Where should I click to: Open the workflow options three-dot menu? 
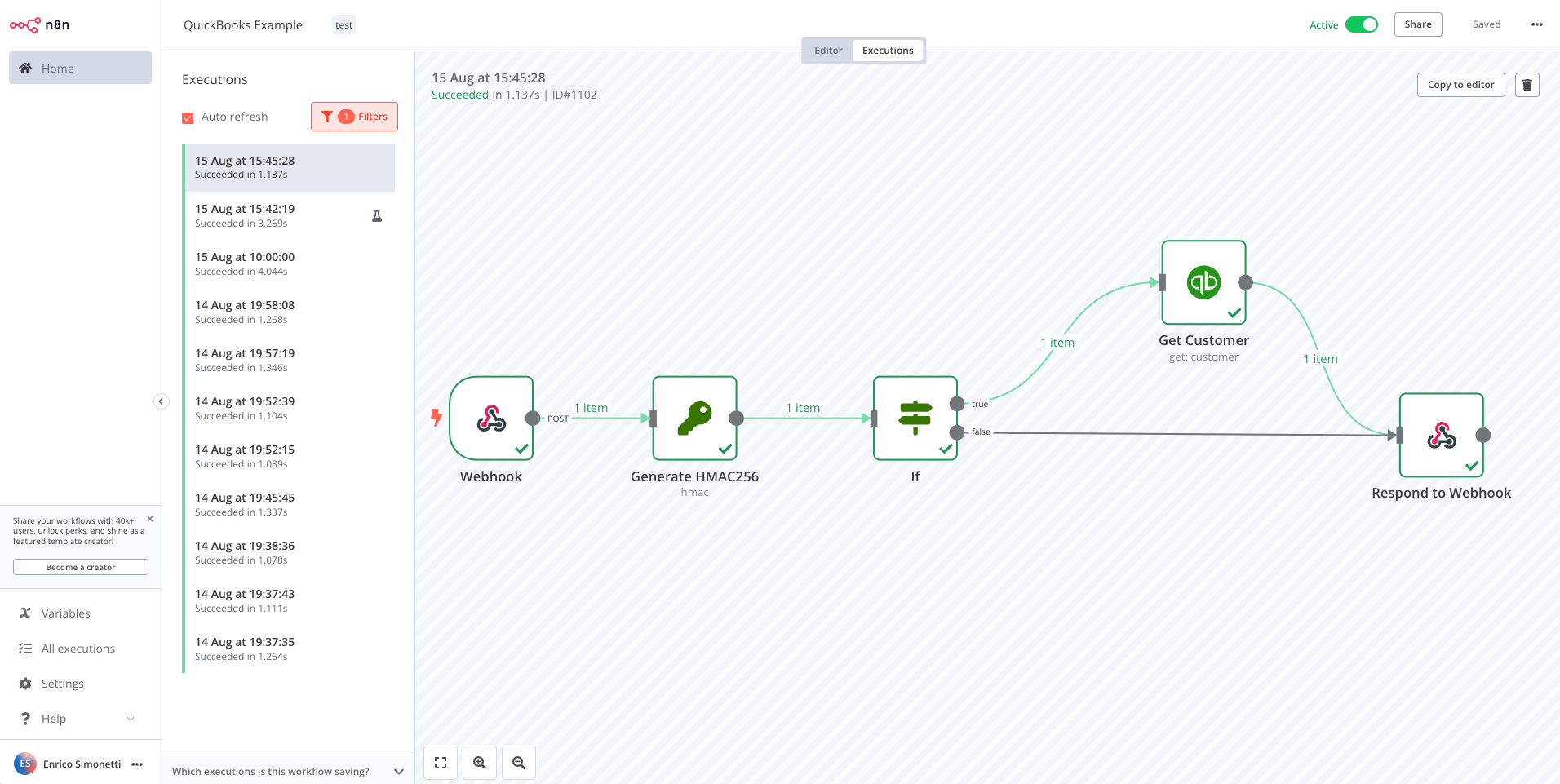click(1537, 24)
